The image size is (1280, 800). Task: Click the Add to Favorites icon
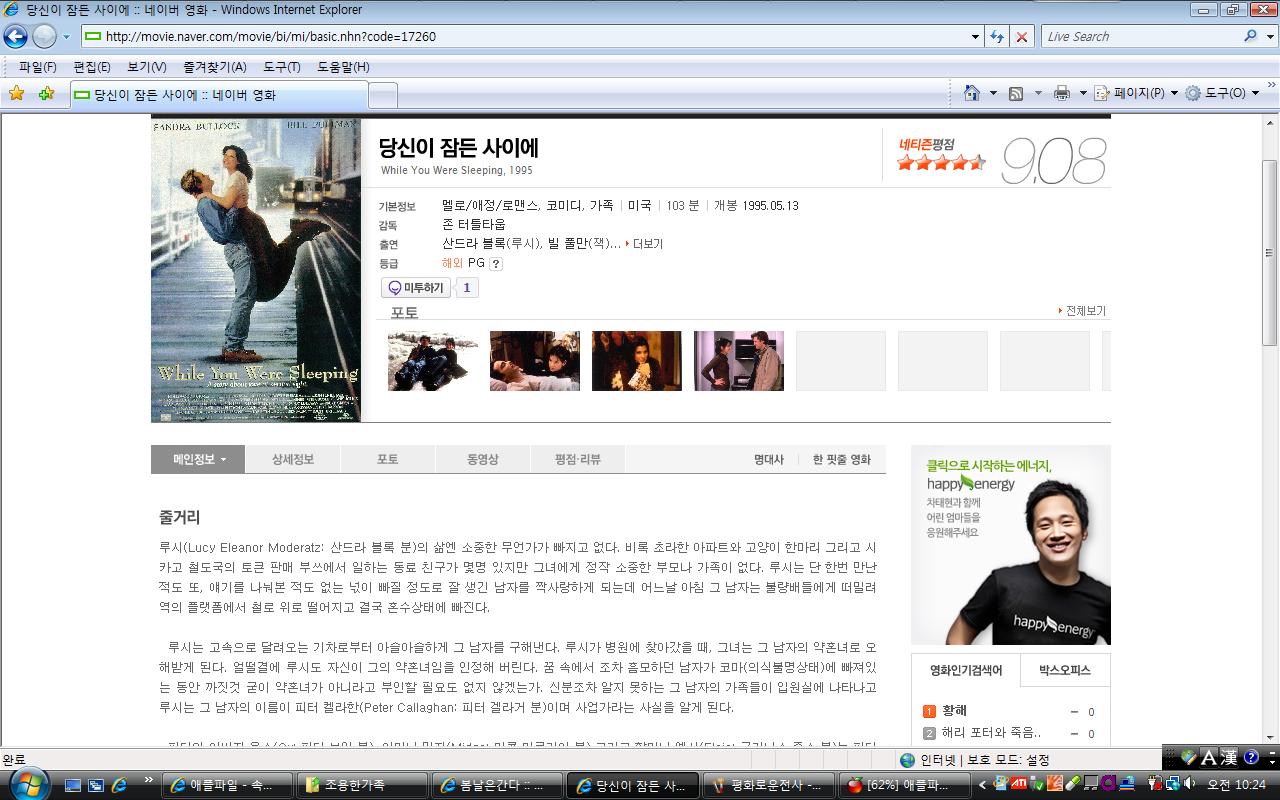pyautogui.click(x=46, y=94)
